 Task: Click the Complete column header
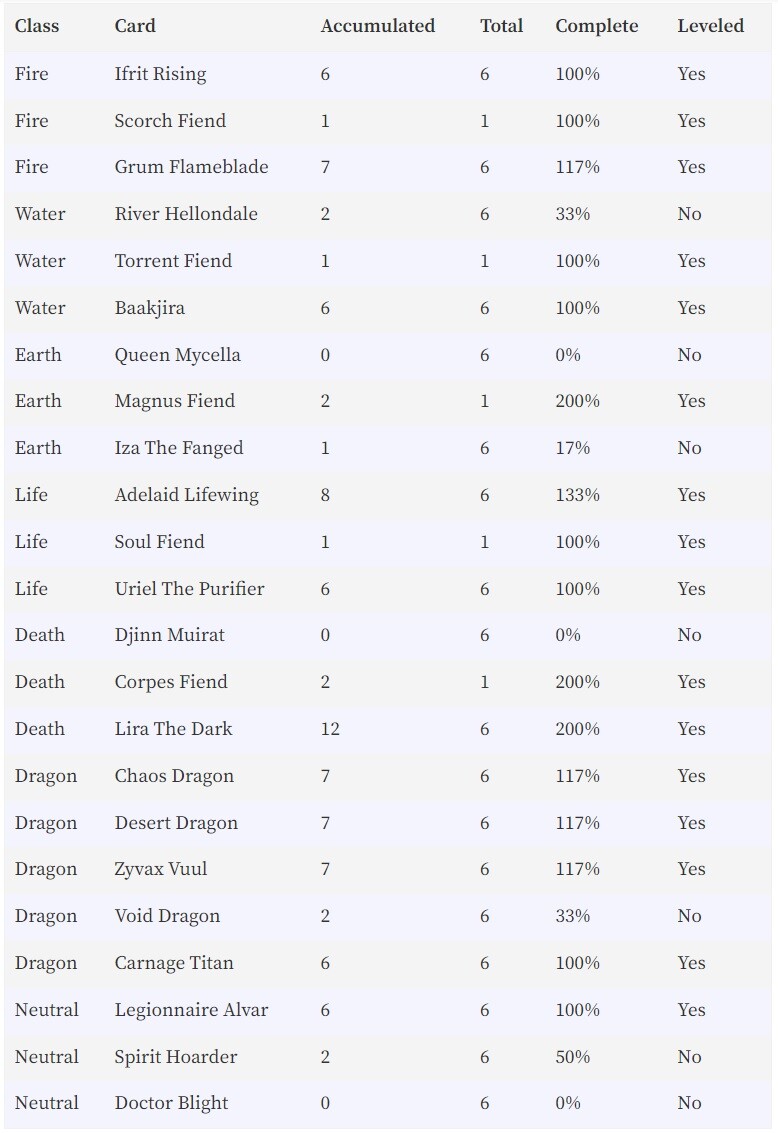tap(597, 27)
